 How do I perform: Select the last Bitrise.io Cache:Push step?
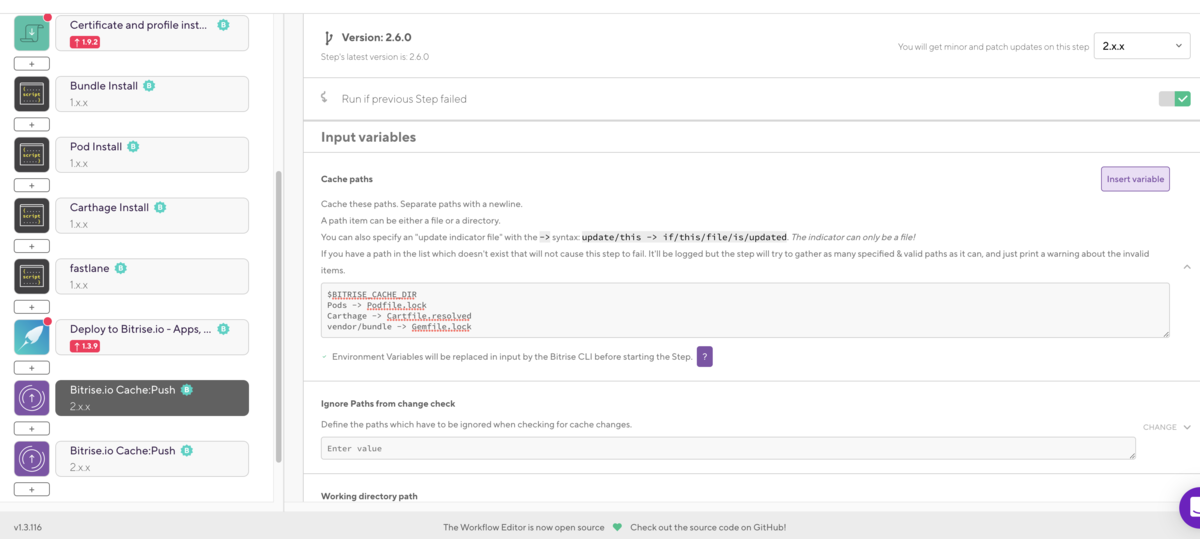(152, 459)
